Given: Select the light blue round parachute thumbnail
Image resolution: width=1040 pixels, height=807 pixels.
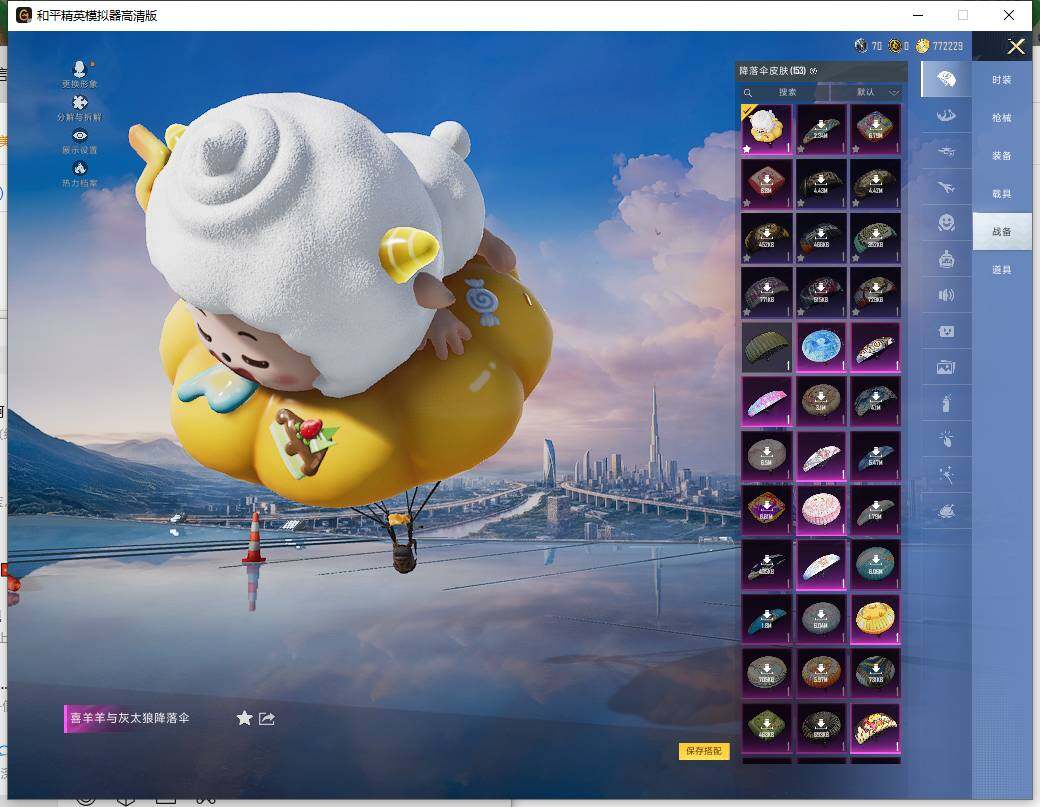Looking at the screenshot, I should click(x=821, y=347).
